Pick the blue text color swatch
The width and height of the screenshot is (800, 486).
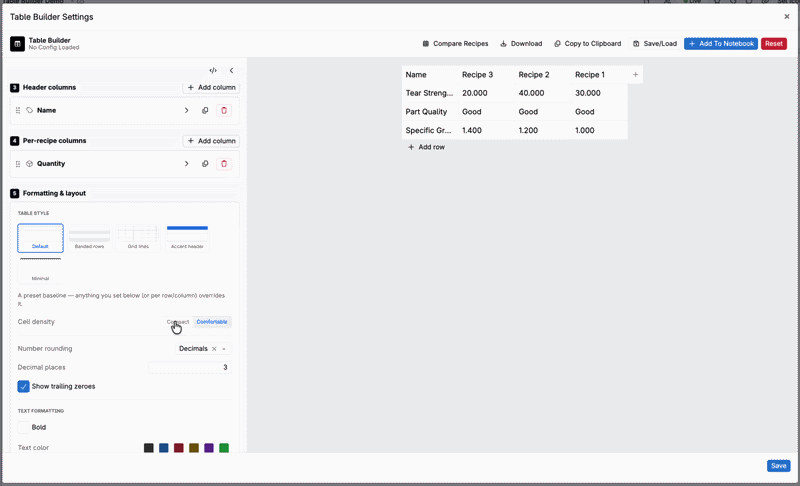164,448
